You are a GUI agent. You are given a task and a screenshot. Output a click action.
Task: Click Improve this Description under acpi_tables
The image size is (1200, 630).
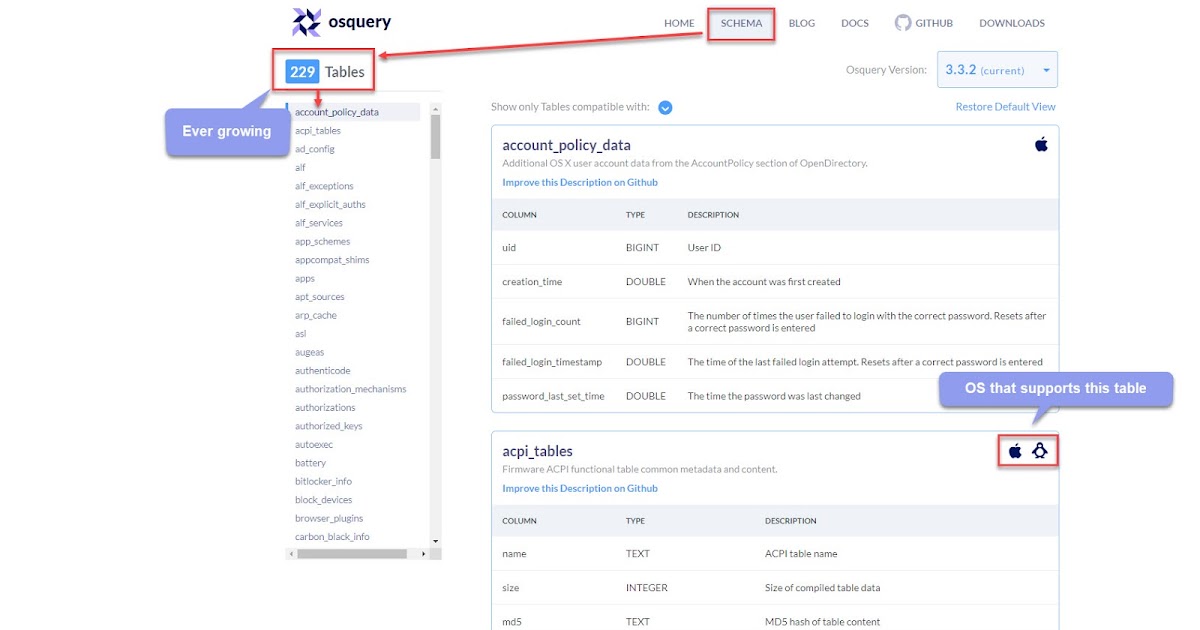pos(580,489)
